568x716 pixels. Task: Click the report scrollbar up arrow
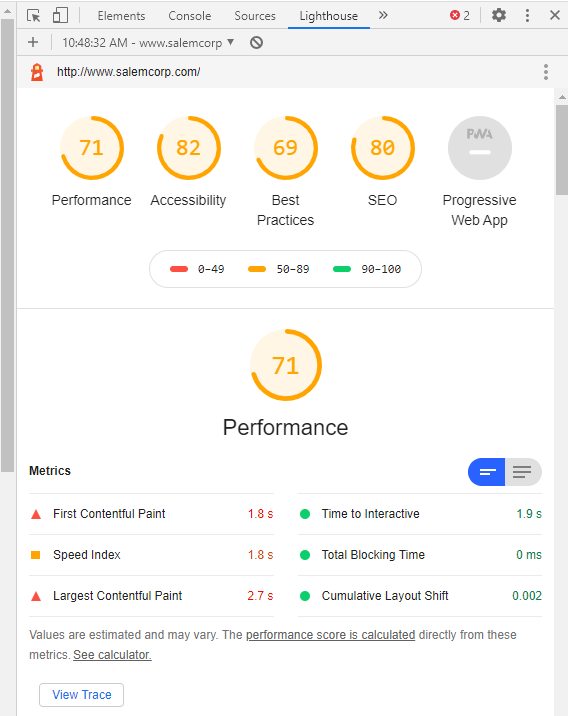[x=562, y=97]
